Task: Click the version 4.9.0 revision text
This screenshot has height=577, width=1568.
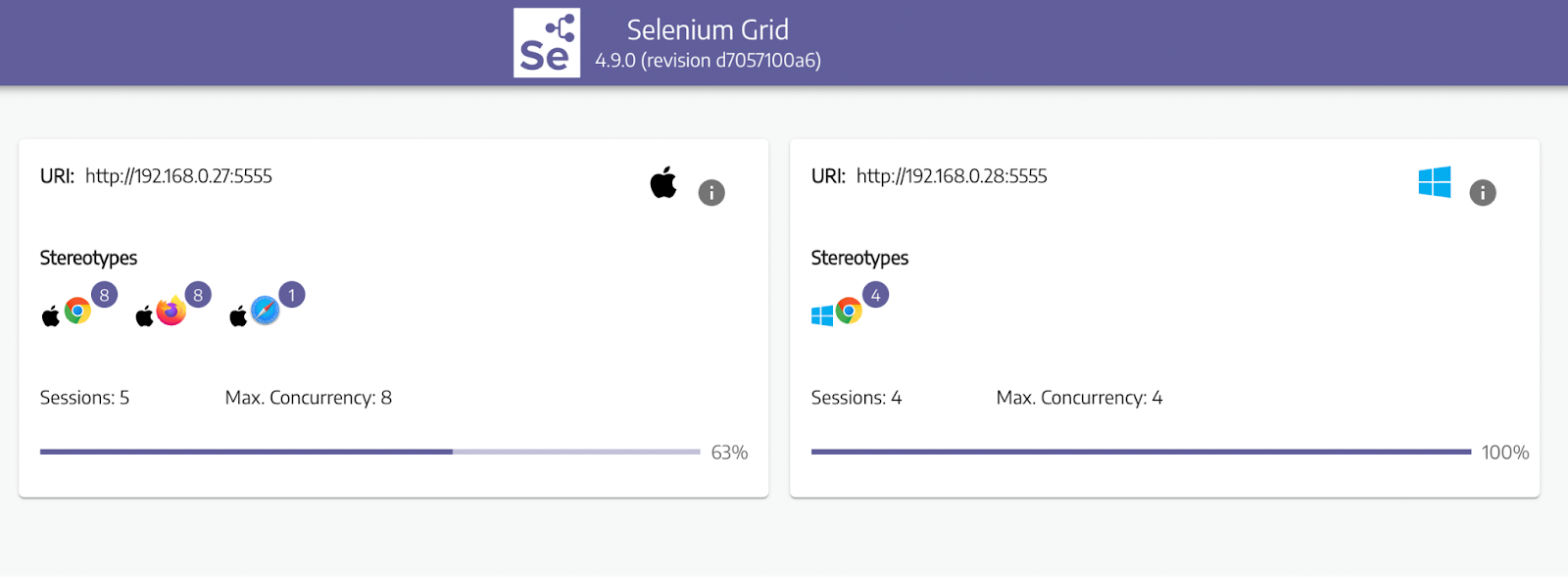Action: point(708,61)
